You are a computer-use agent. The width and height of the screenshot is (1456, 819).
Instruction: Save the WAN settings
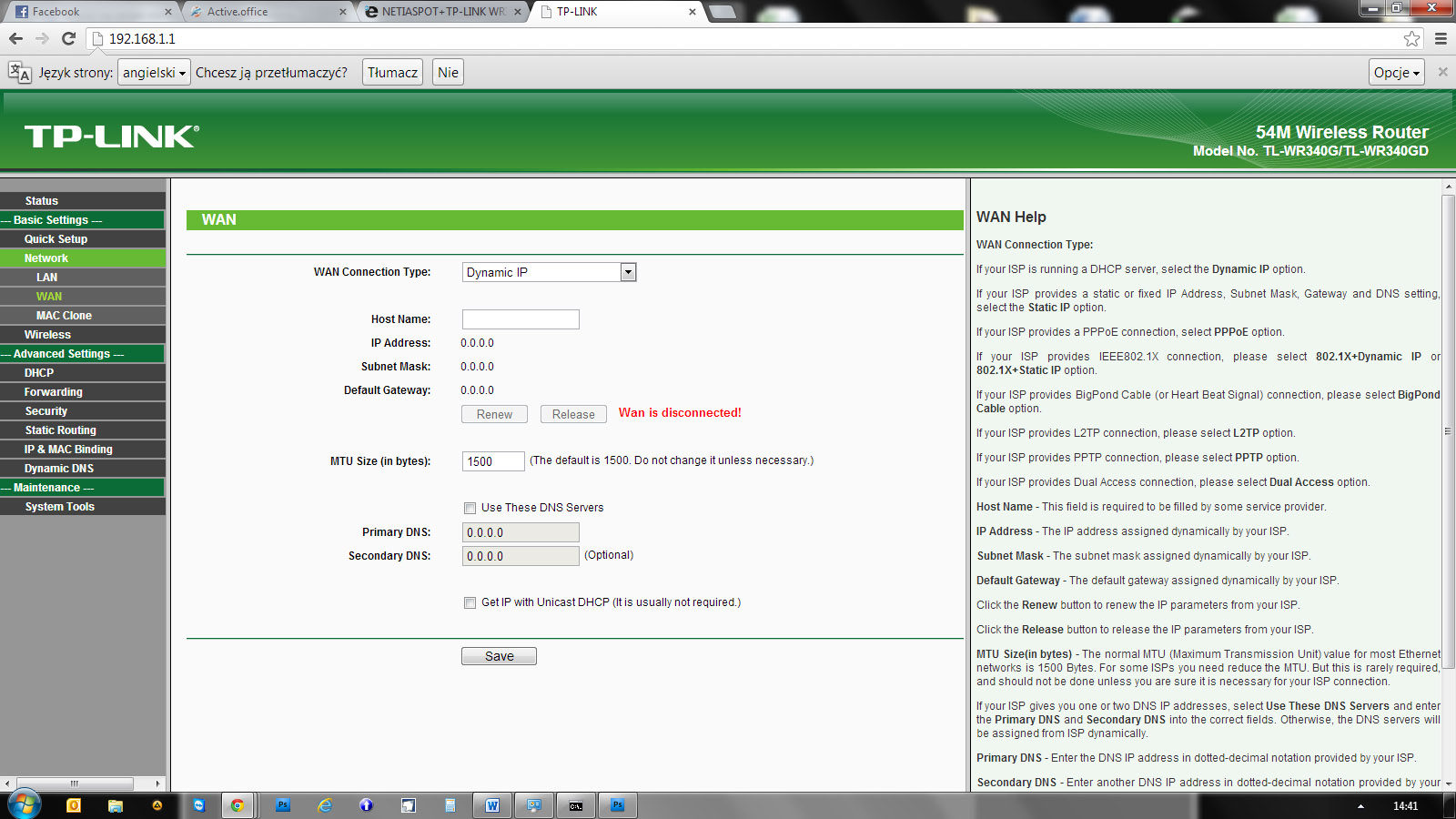pyautogui.click(x=499, y=656)
